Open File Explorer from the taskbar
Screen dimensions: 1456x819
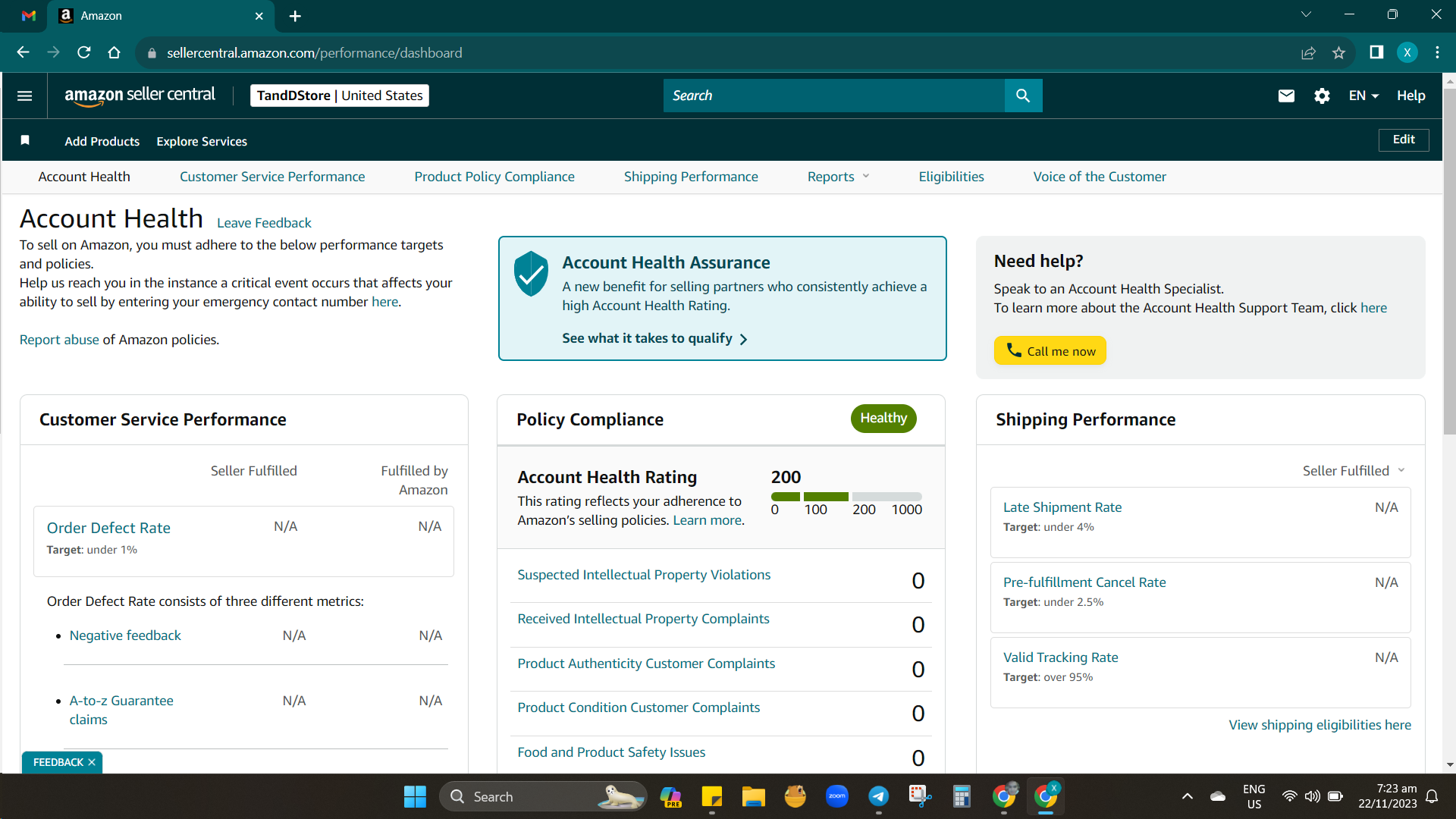pyautogui.click(x=753, y=796)
